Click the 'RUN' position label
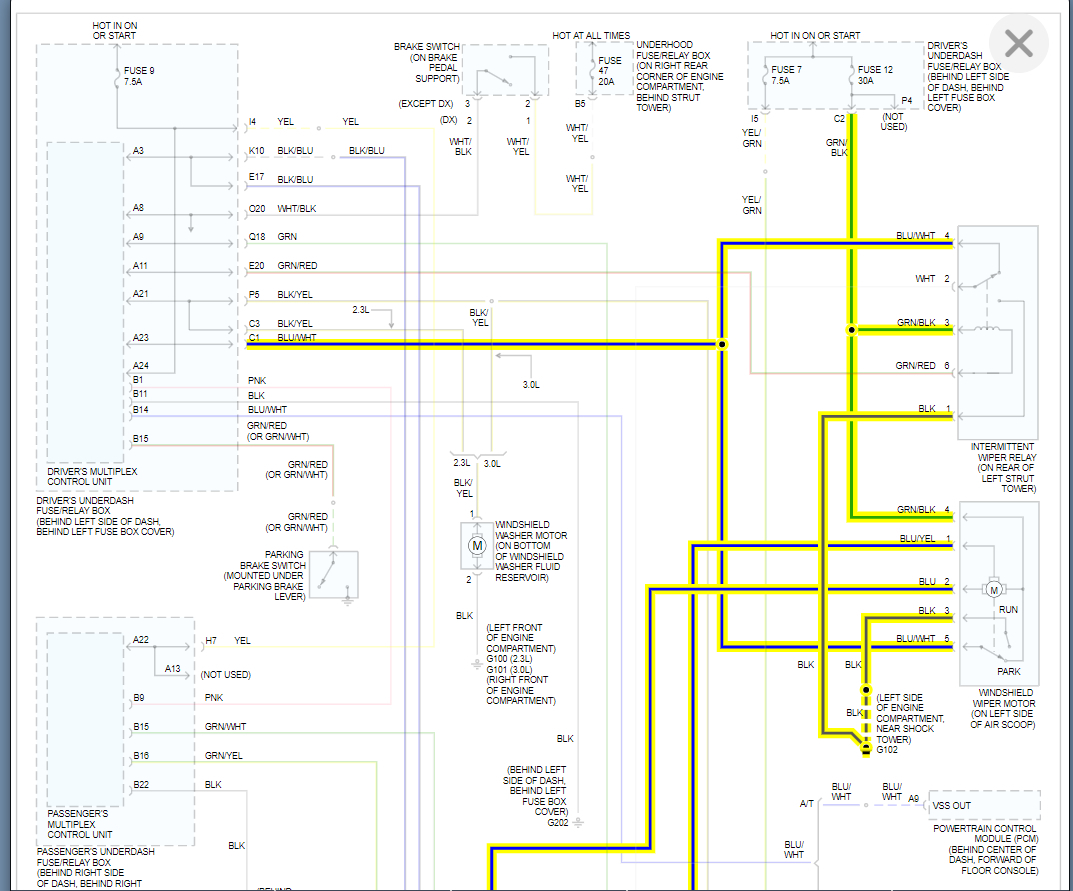 (1008, 609)
